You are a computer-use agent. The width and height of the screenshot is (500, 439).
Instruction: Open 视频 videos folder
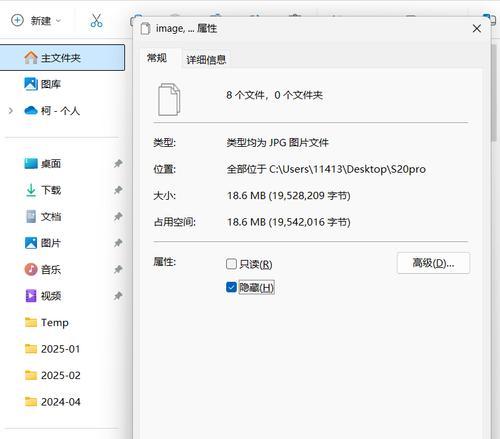coord(43,296)
